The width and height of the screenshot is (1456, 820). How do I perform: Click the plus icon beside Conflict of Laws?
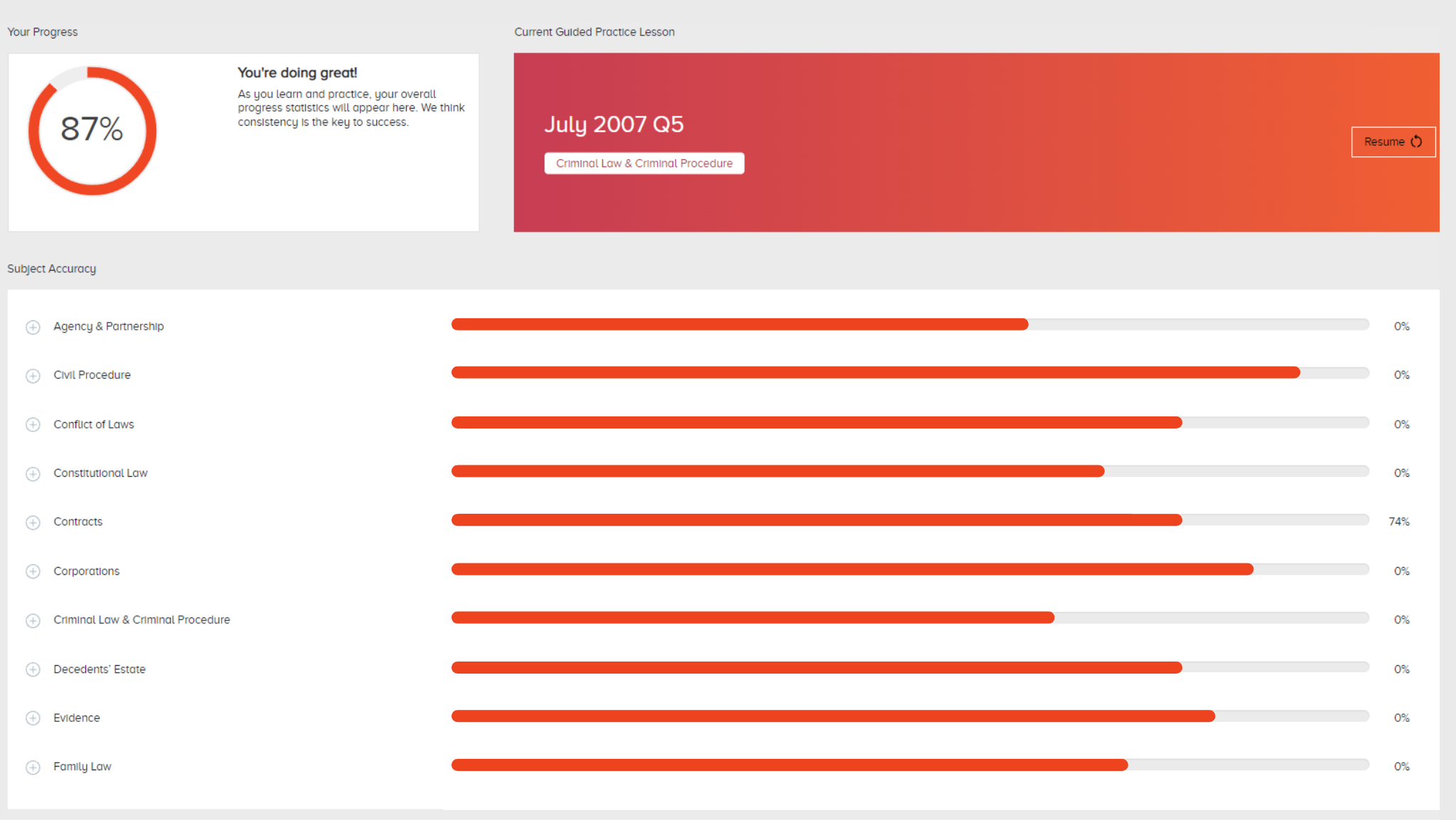pyautogui.click(x=33, y=424)
